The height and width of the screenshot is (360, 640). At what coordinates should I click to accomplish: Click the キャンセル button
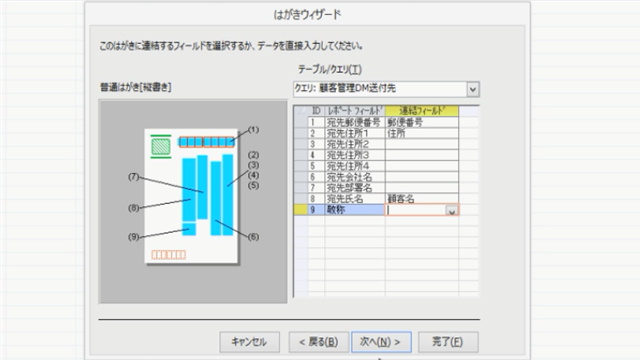click(x=249, y=342)
